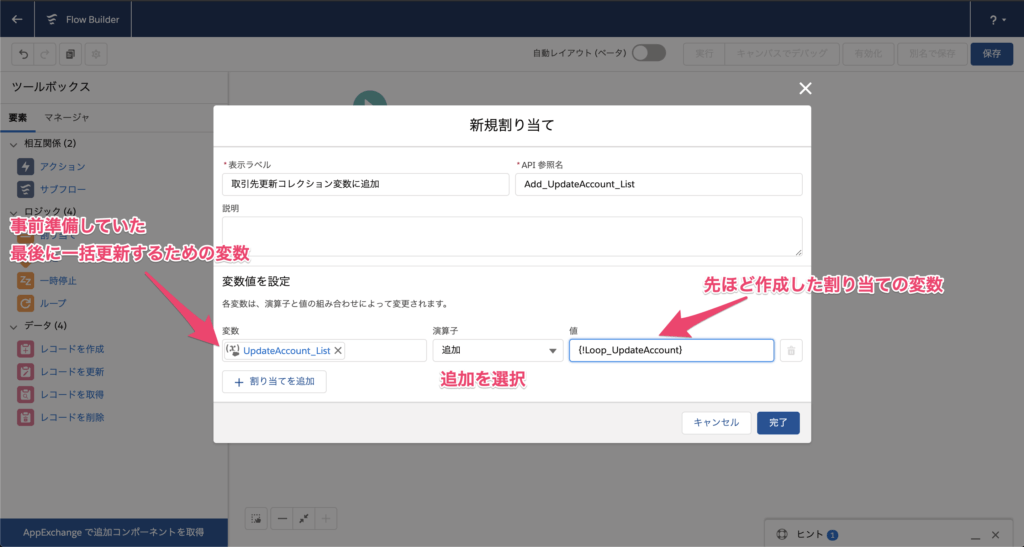Click the アクション text label

click(x=63, y=166)
